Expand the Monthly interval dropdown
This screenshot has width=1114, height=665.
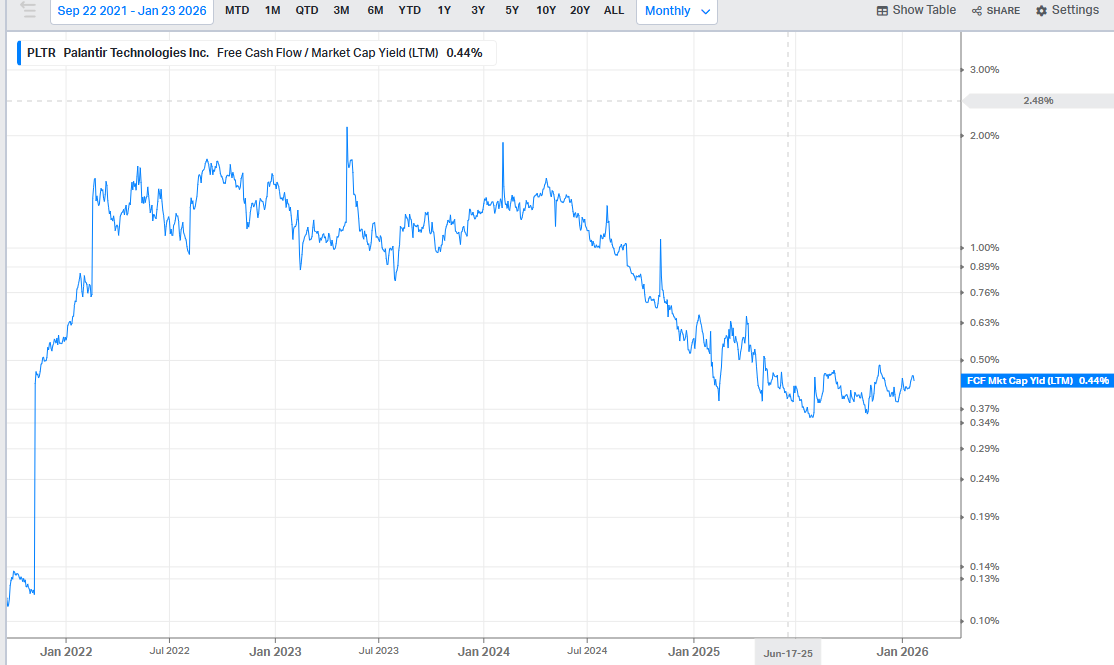(x=677, y=11)
